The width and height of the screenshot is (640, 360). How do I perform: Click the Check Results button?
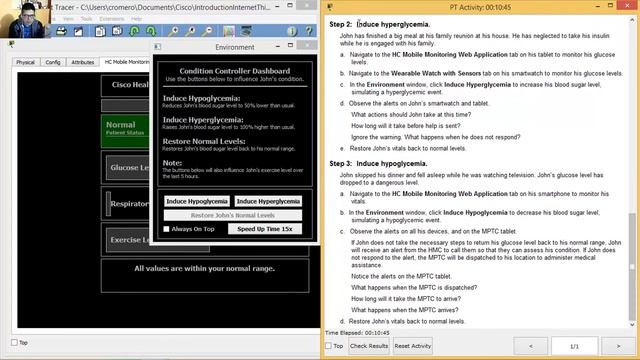(369, 346)
